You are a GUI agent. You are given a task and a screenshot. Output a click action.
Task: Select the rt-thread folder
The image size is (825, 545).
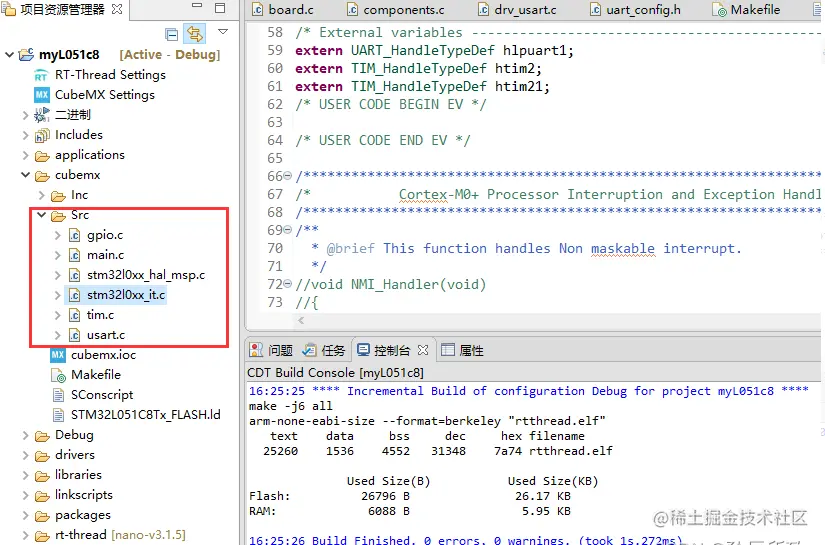[81, 535]
